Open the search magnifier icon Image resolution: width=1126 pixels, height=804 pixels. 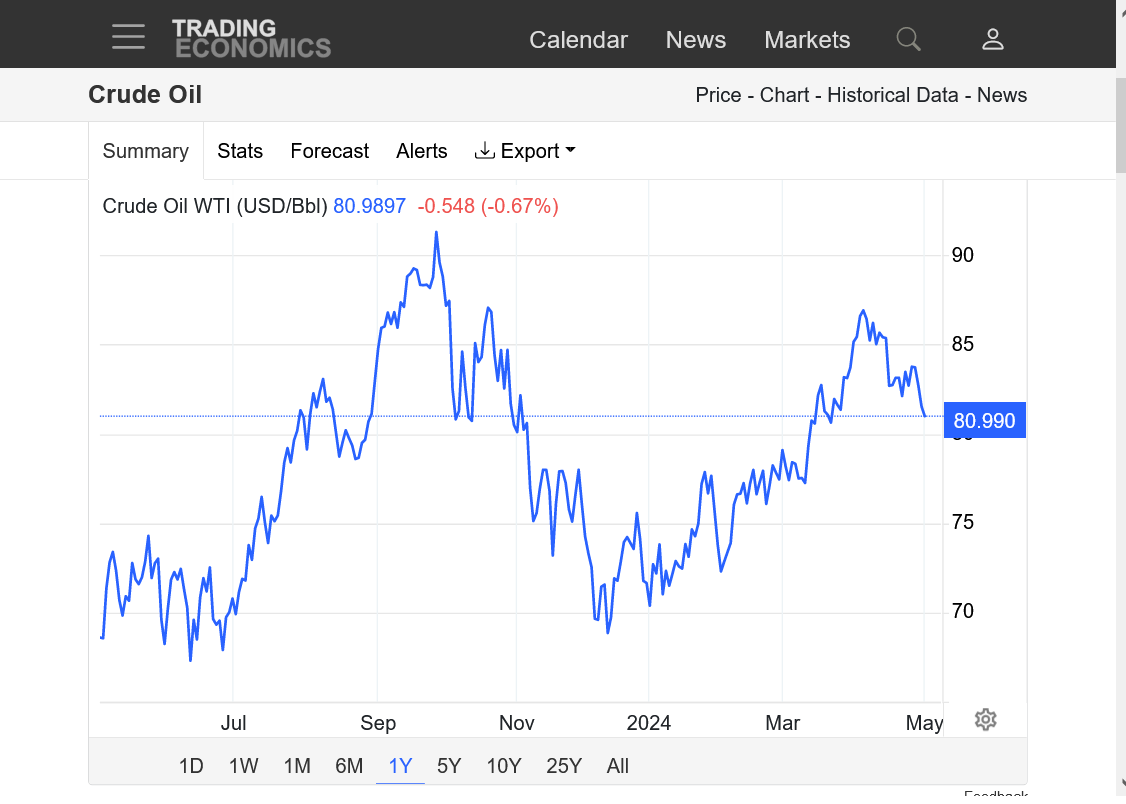tap(908, 39)
